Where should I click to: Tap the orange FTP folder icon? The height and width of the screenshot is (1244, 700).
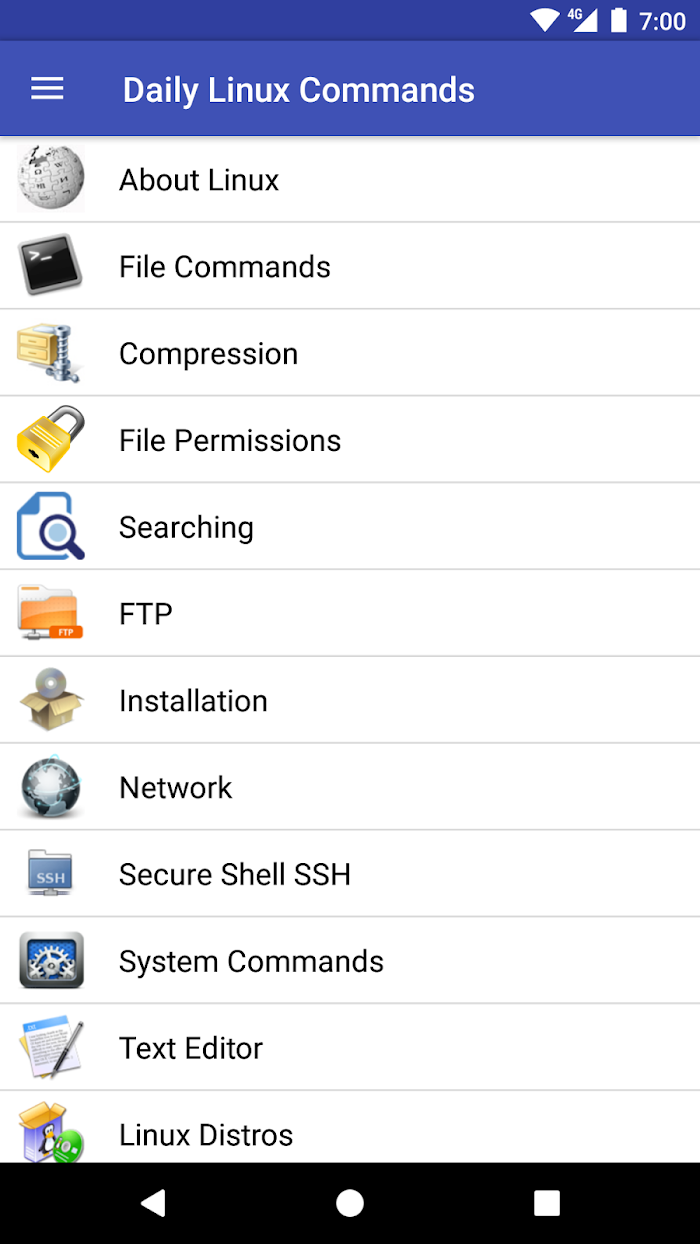coord(50,614)
